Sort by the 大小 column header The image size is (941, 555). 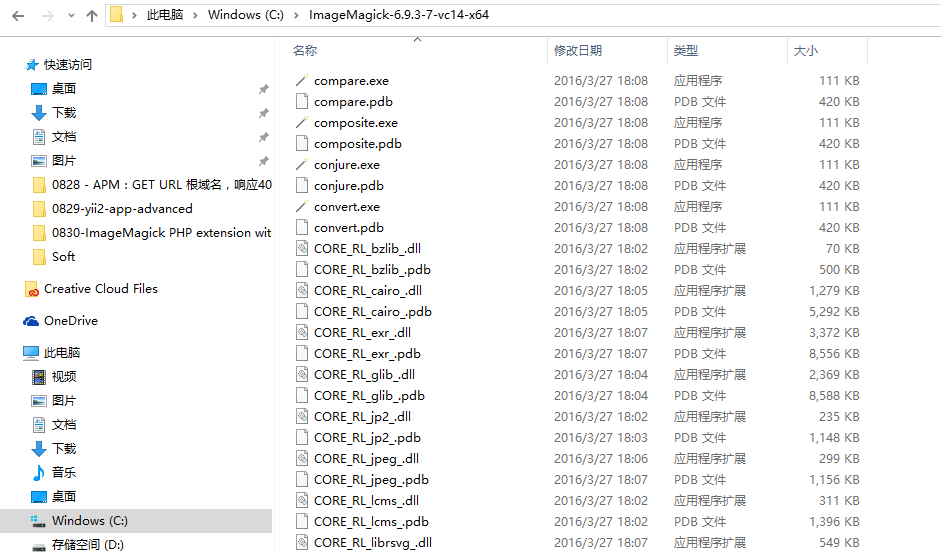(806, 51)
